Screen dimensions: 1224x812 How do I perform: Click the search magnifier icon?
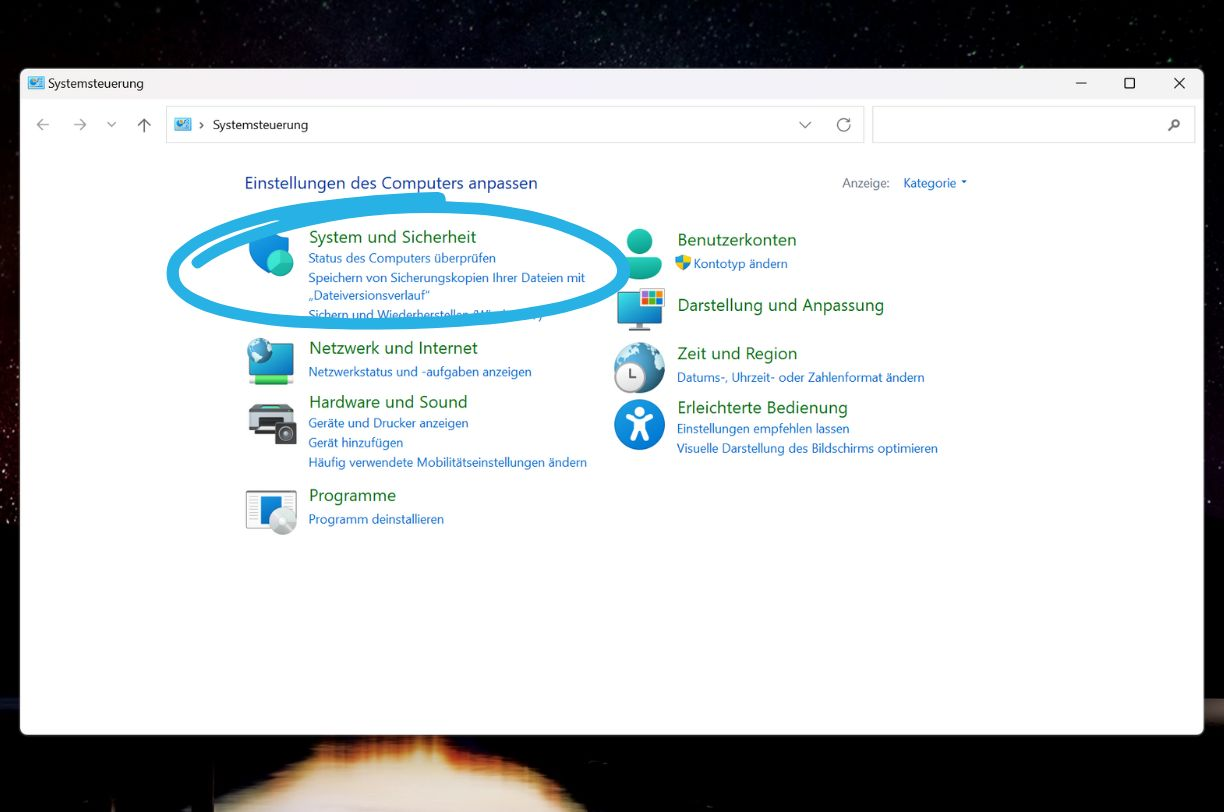click(1174, 125)
